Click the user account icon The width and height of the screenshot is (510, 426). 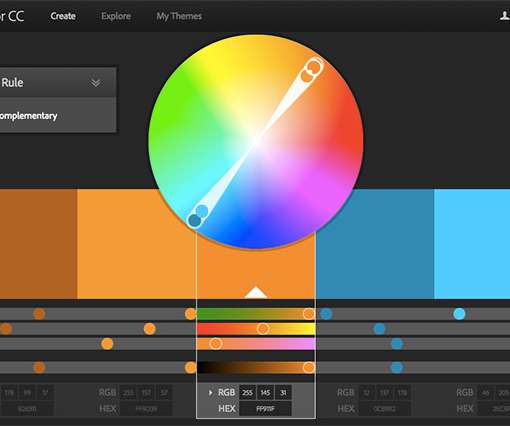click(x=505, y=16)
